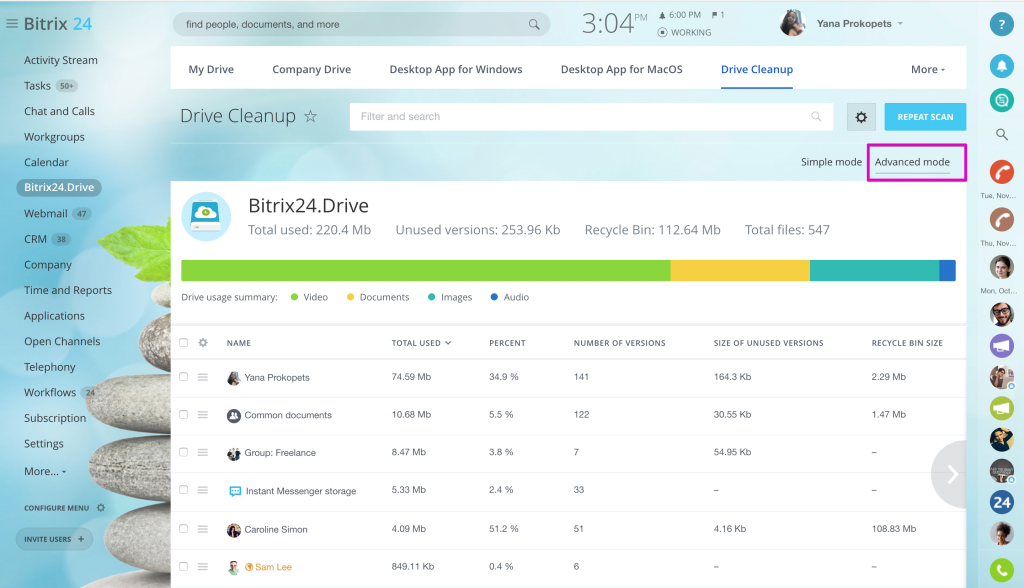Expand the More dropdown in the top tab bar
Screen dimensions: 1024x588
click(x=928, y=69)
